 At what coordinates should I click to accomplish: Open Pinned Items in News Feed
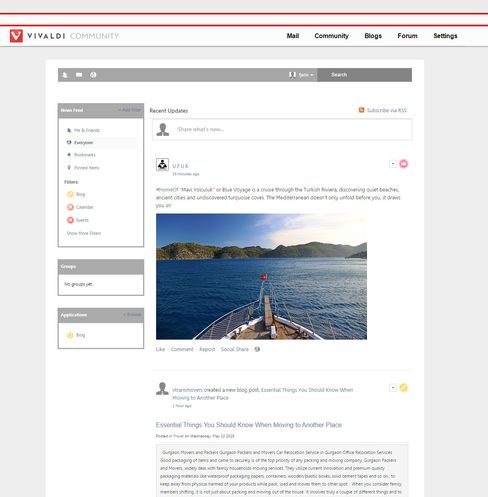click(x=86, y=168)
